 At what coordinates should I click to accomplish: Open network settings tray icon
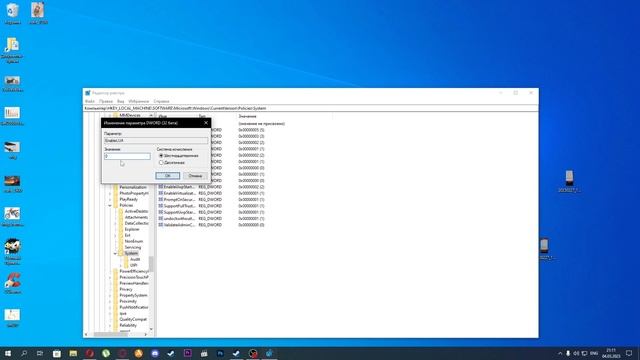coord(584,353)
